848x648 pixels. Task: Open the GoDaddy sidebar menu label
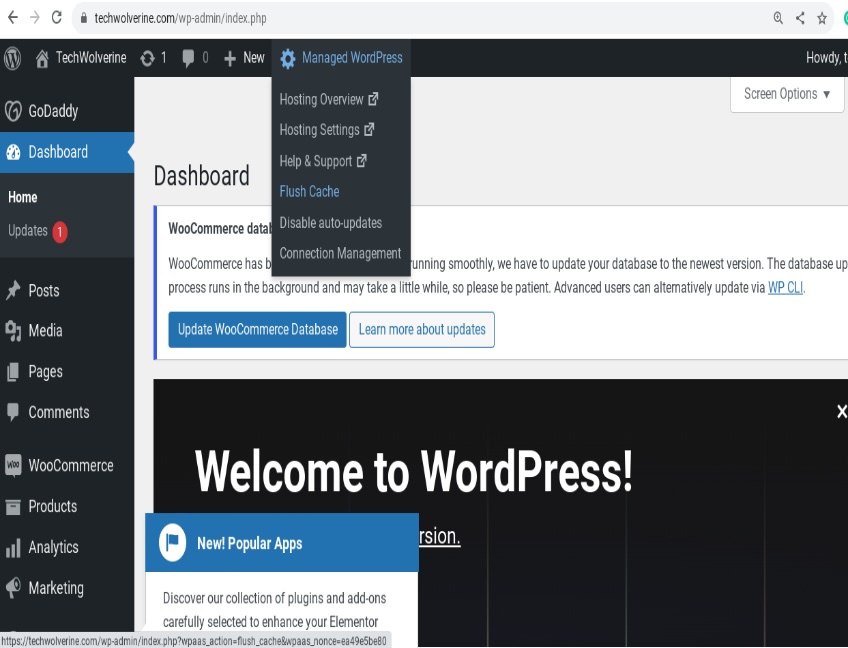point(53,111)
